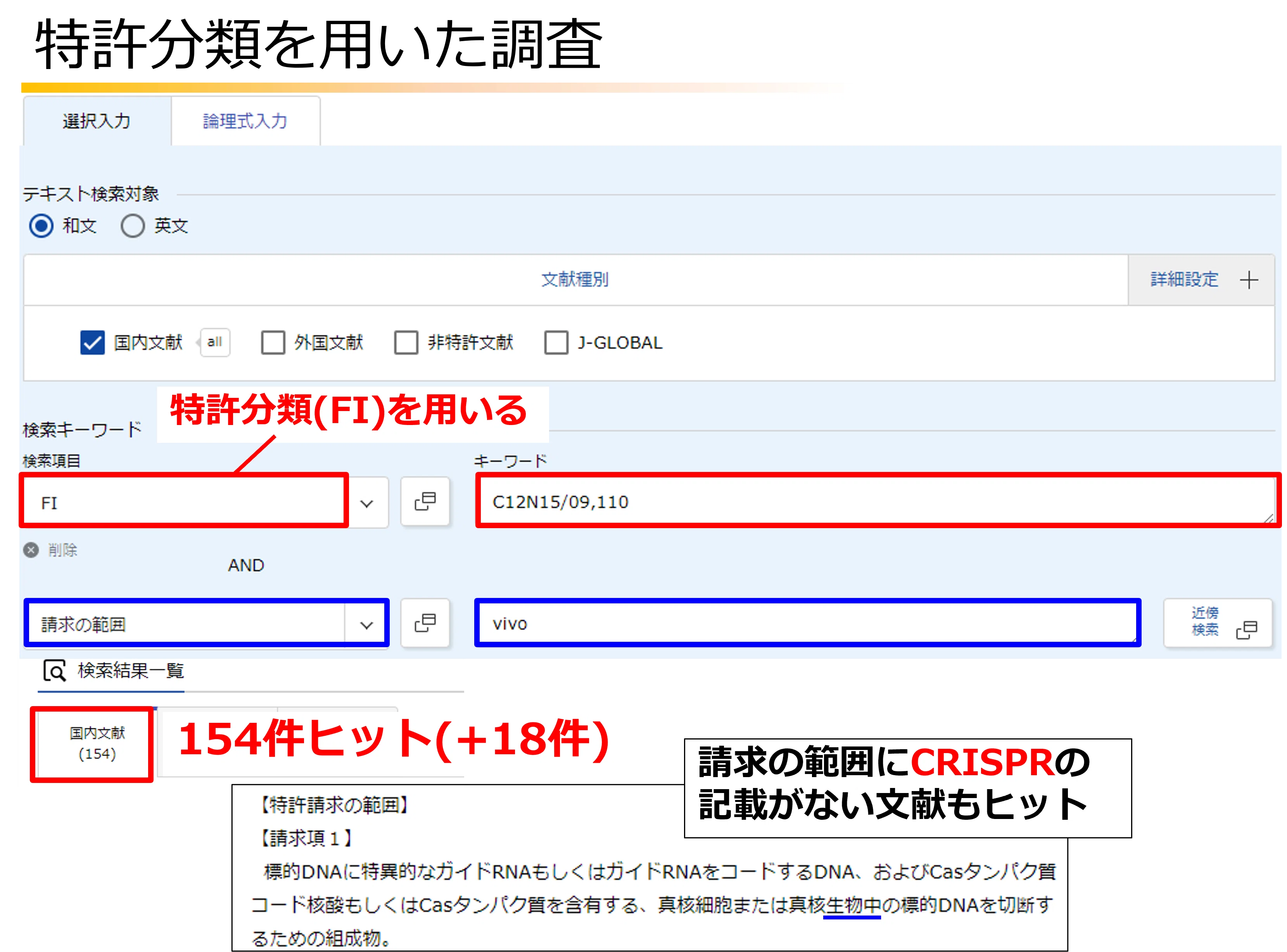The image size is (1287, 952).
Task: Uncheck the 国内文献 checkbox
Action: pyautogui.click(x=92, y=342)
